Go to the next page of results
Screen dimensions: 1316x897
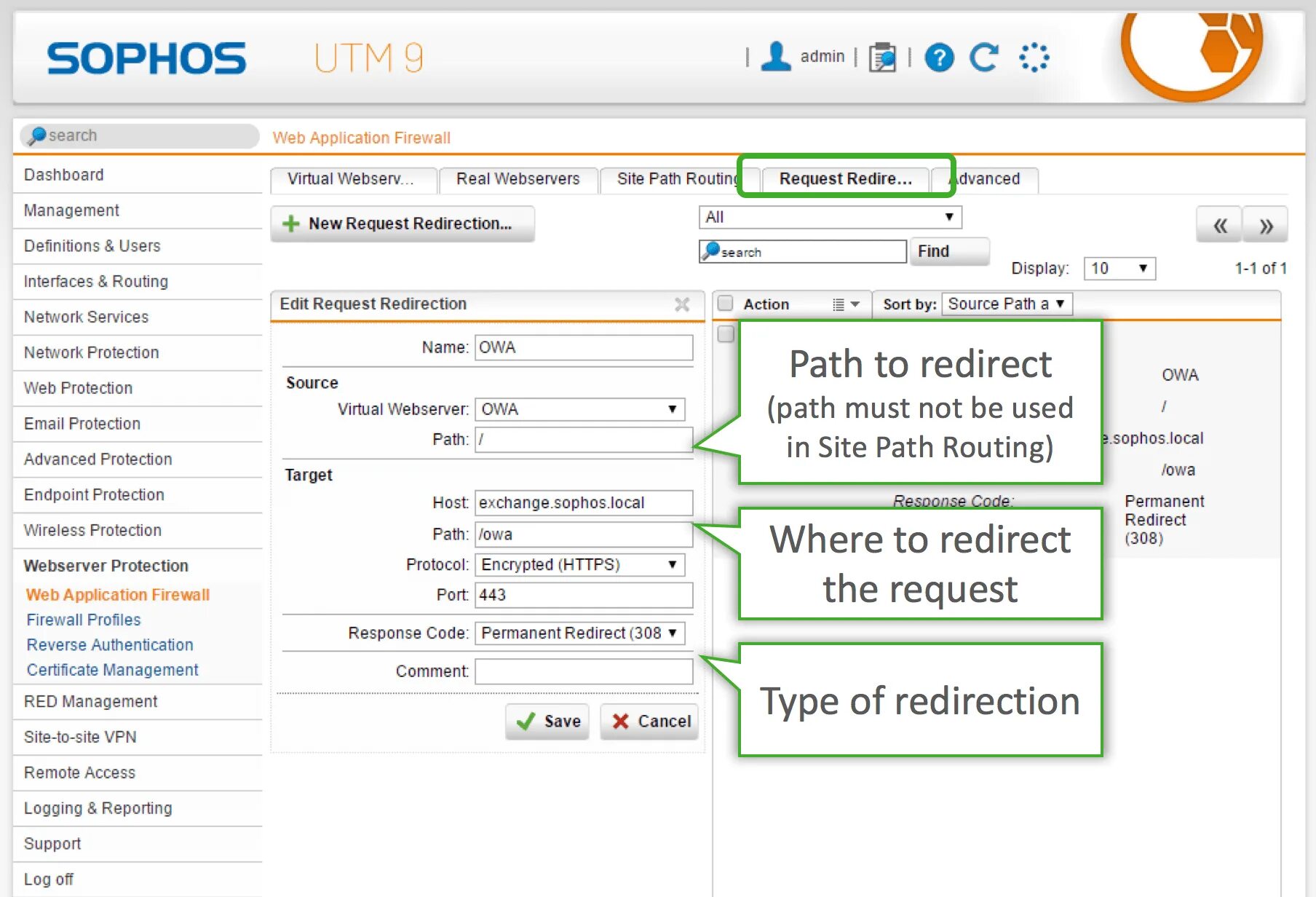(1266, 225)
